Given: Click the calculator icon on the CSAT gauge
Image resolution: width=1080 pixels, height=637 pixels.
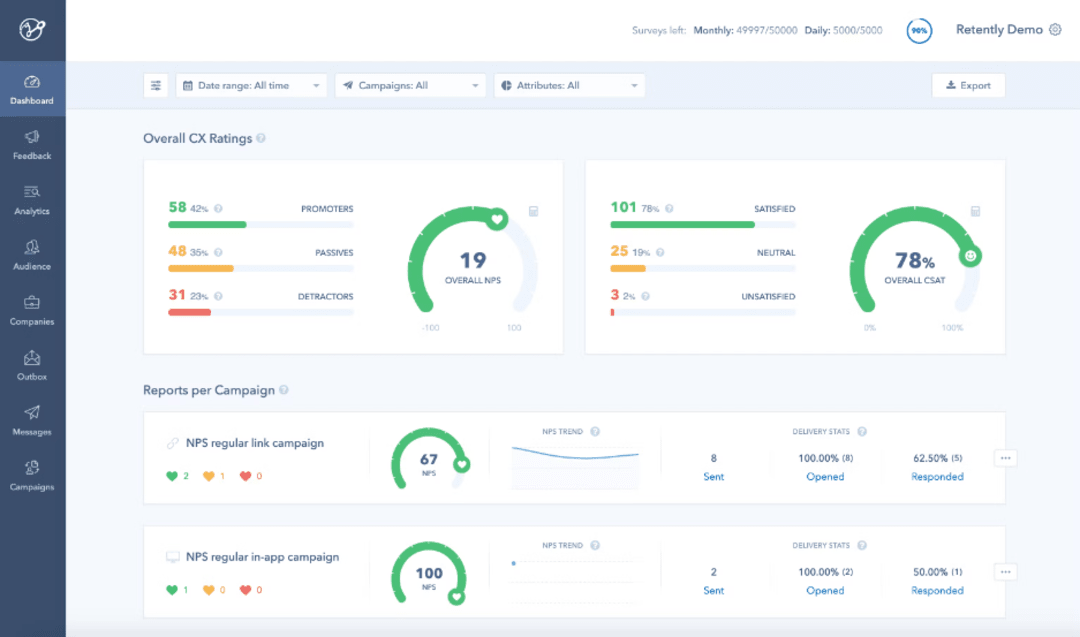Looking at the screenshot, I should pos(977,211).
